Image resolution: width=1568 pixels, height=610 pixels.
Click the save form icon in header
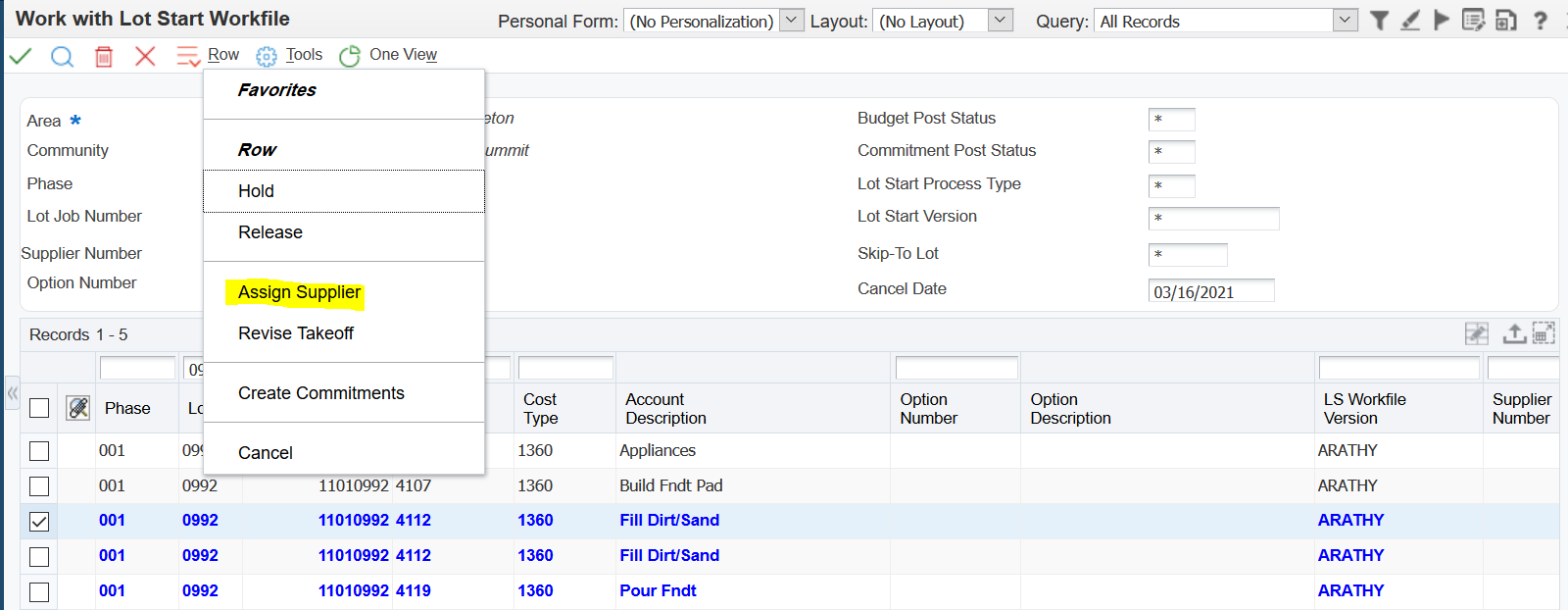pyautogui.click(x=1506, y=20)
